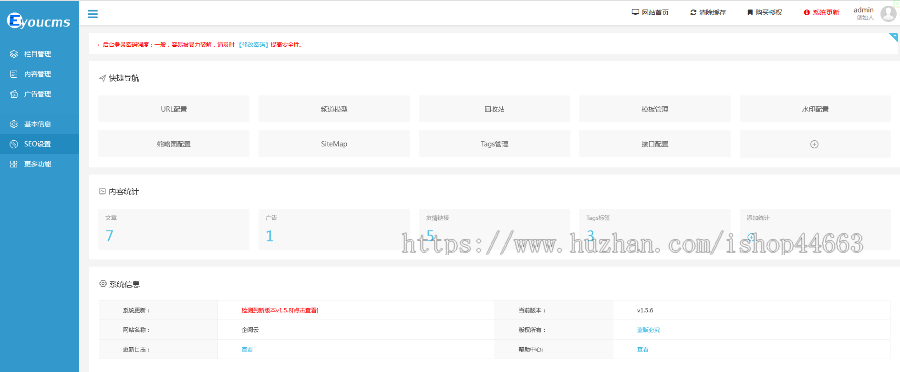
Task: Click the blue password link in red notice
Action: click(254, 44)
